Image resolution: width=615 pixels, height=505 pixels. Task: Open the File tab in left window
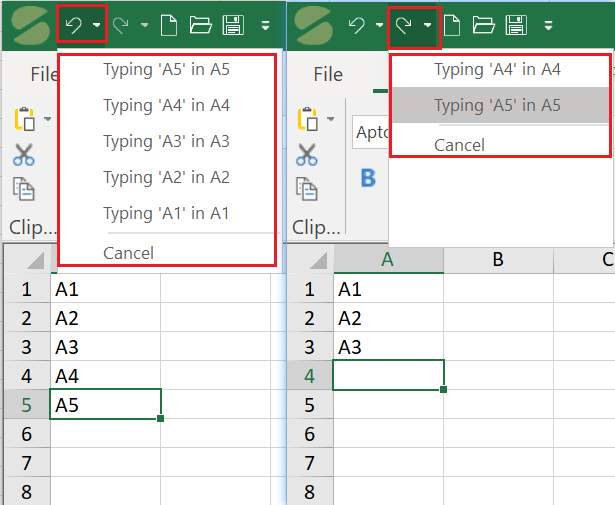[44, 74]
